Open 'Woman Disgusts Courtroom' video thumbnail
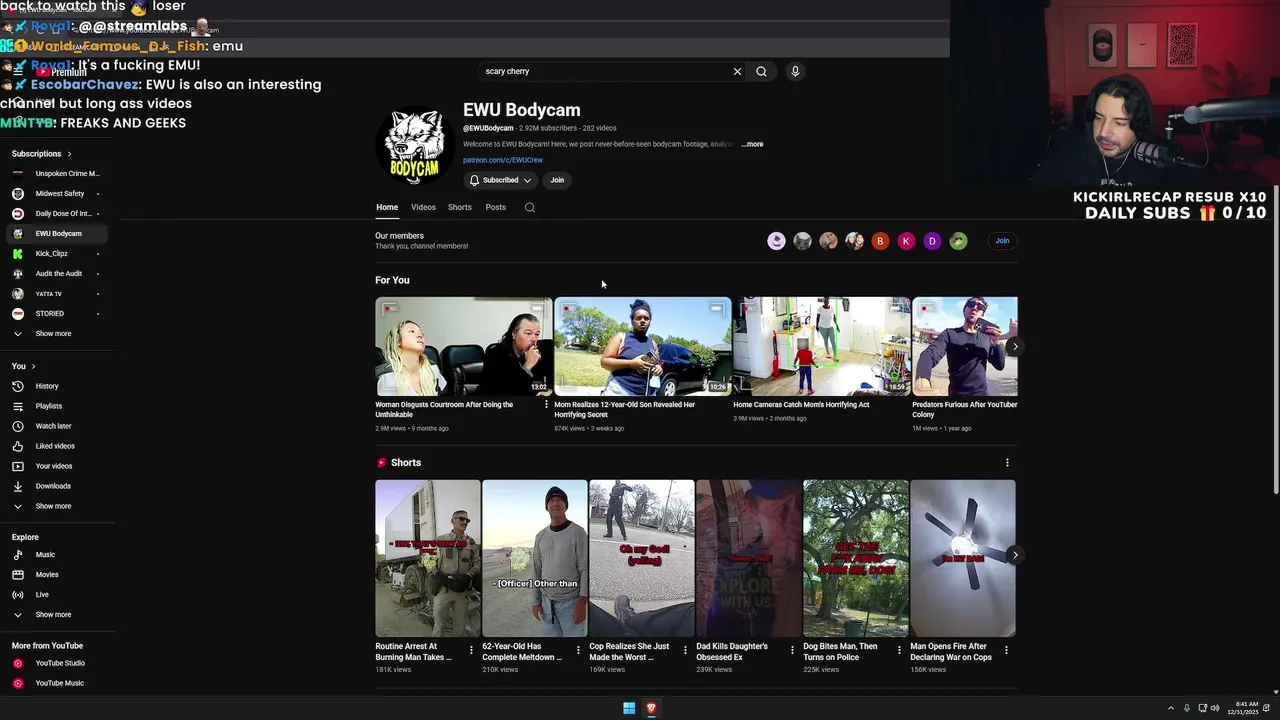Viewport: 1280px width, 720px height. pyautogui.click(x=463, y=346)
